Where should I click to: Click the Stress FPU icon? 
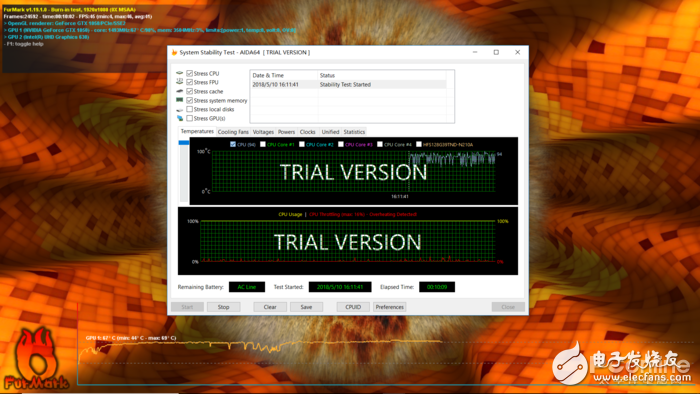(x=180, y=82)
